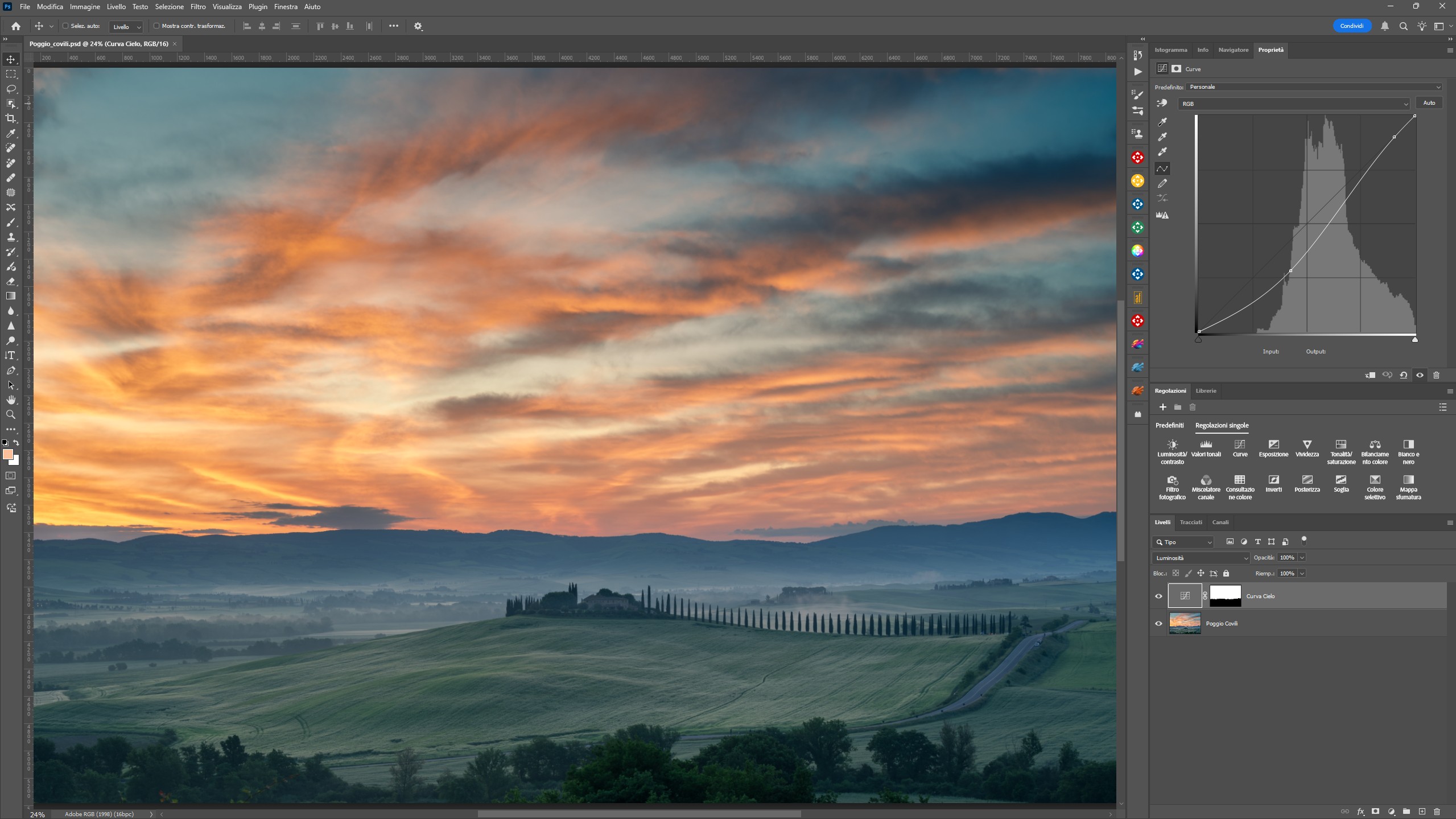Open the options bar gear settings
Screen dimensions: 1456x819
coord(418,26)
